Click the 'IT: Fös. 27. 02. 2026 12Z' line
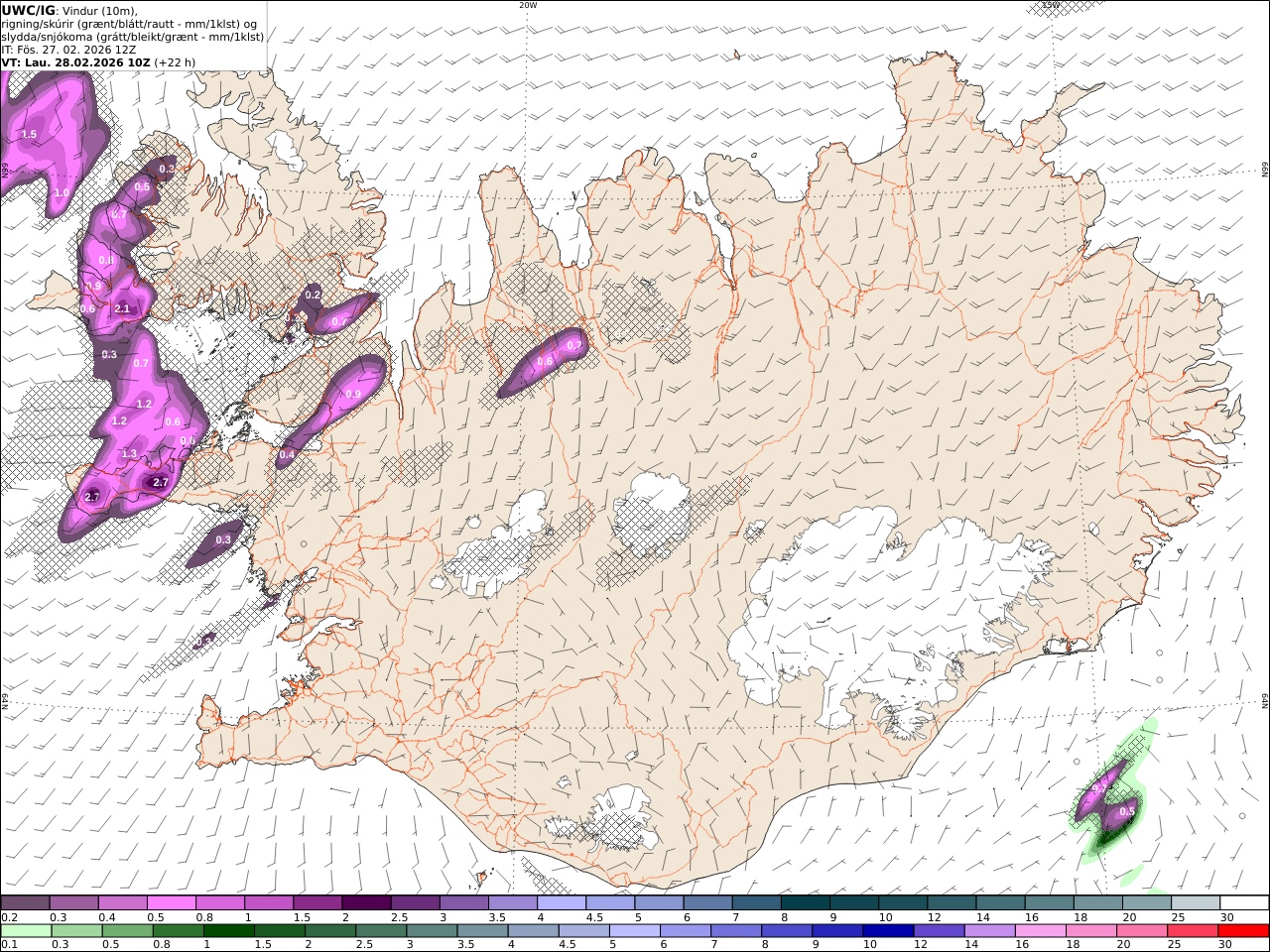The height and width of the screenshot is (952, 1270). pyautogui.click(x=68, y=49)
